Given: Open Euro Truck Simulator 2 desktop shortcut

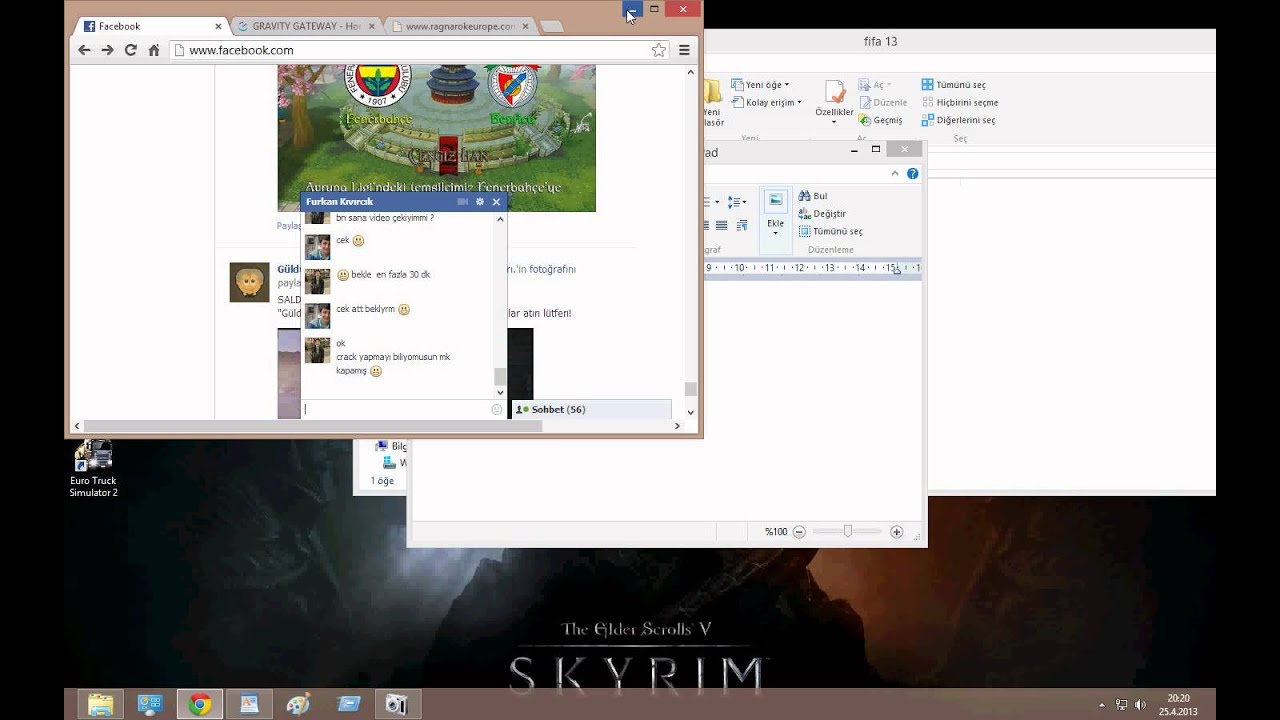Looking at the screenshot, I should (x=93, y=469).
